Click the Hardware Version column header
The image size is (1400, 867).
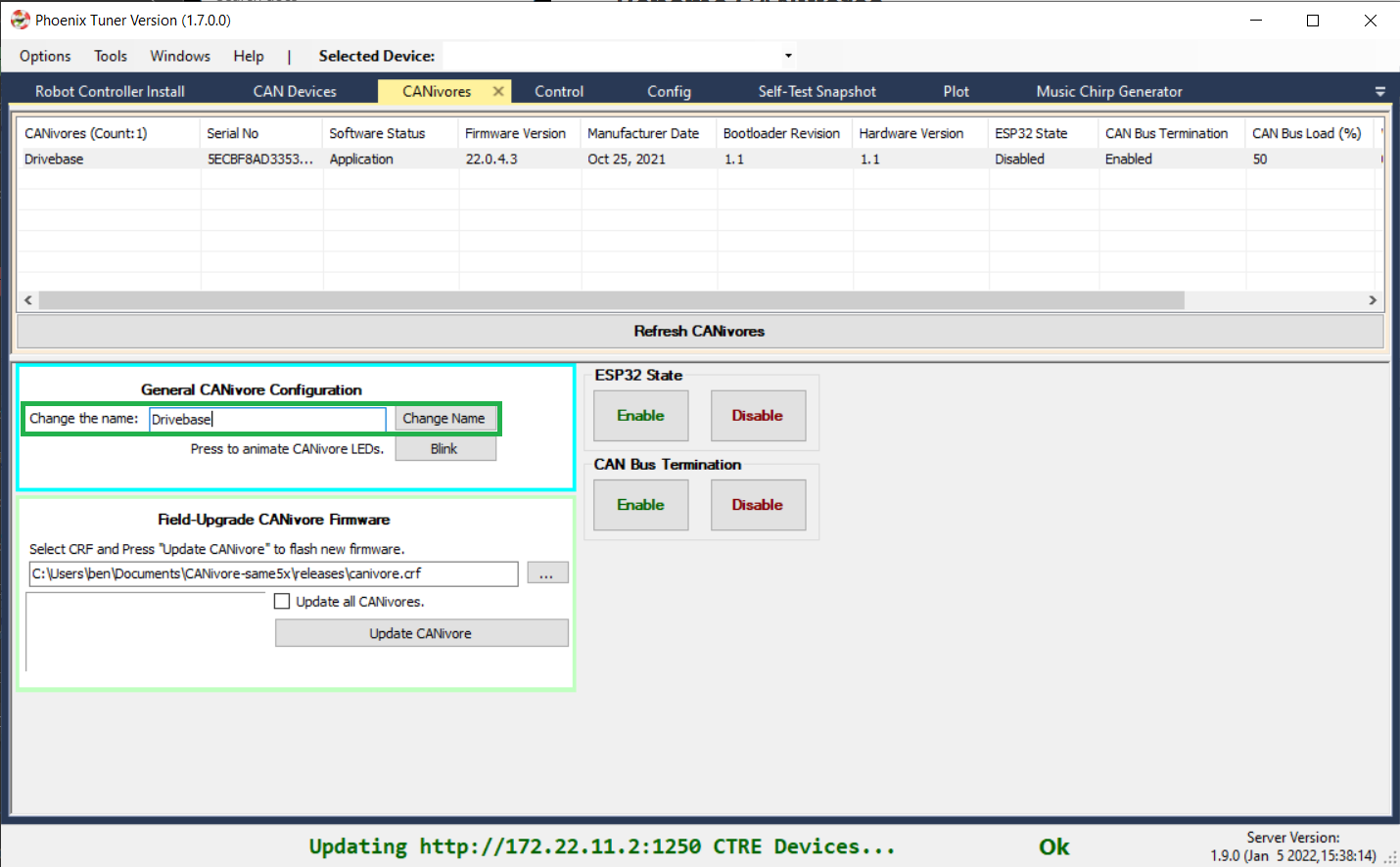pyautogui.click(x=920, y=133)
